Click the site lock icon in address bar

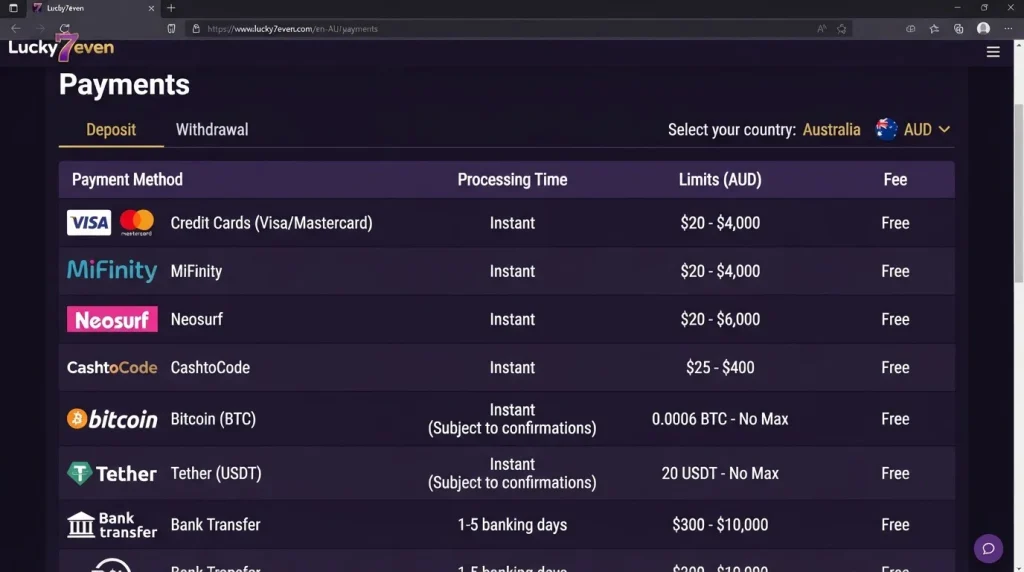(x=196, y=29)
